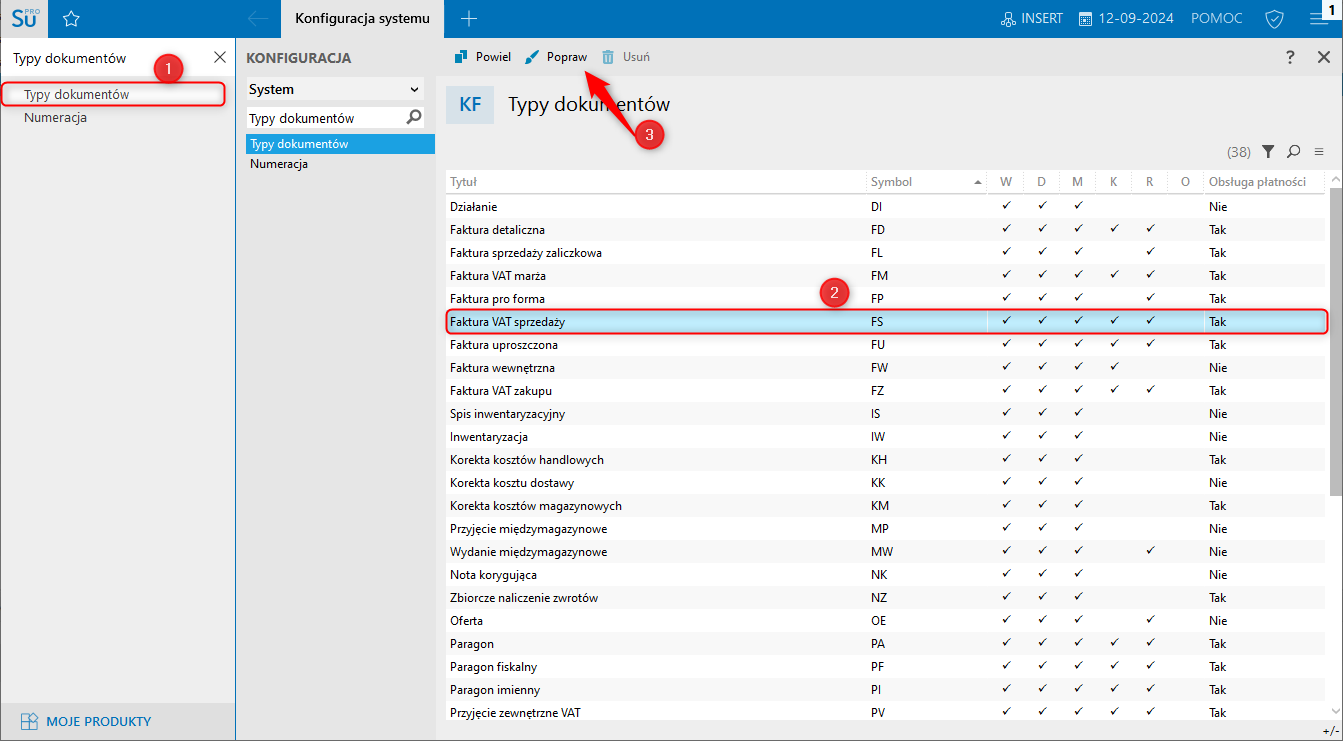Click the search magnifier in Konfiguracja panel
The image size is (1343, 741).
pos(414,118)
